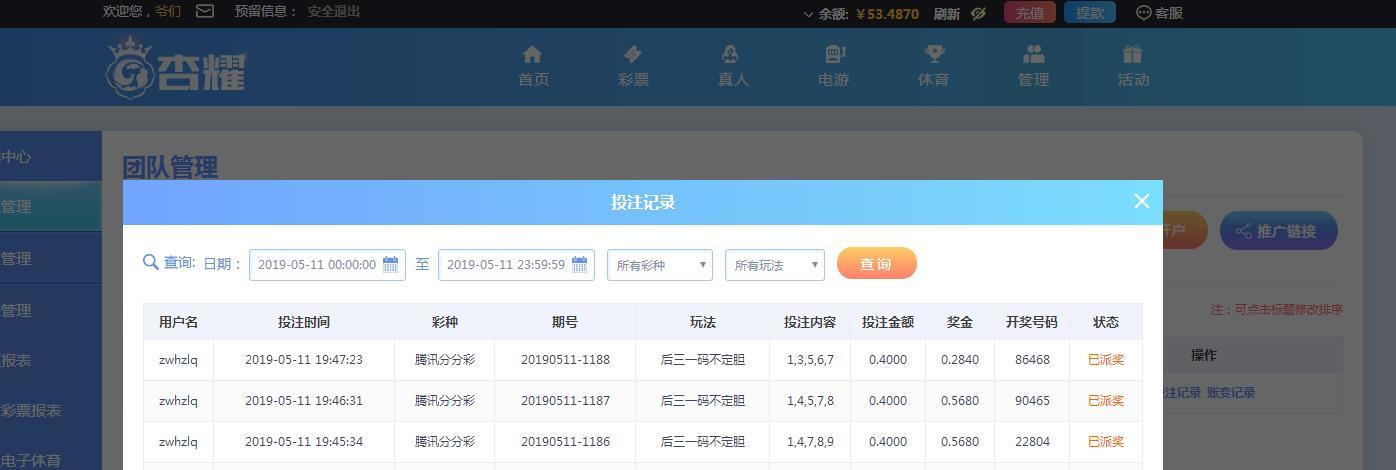The width and height of the screenshot is (1396, 470).
Task: Go to the 体育 sports trophy icon
Action: [933, 54]
